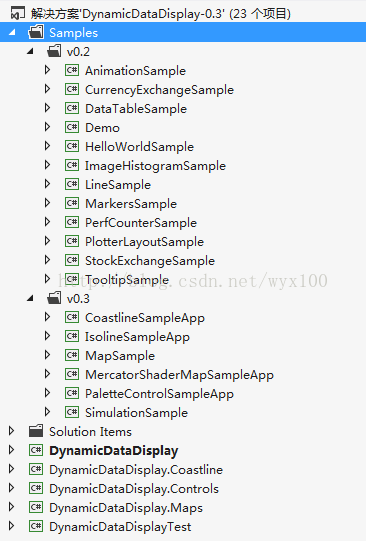Viewport: 366px width, 541px height.
Task: Click the C# icon beside PaletteControlSampleApp
Action: tap(72, 393)
